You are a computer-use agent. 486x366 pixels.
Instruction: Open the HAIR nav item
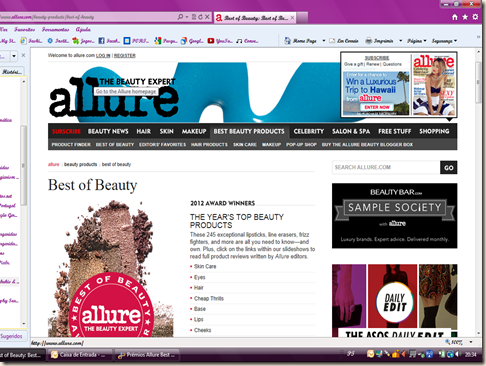(144, 131)
